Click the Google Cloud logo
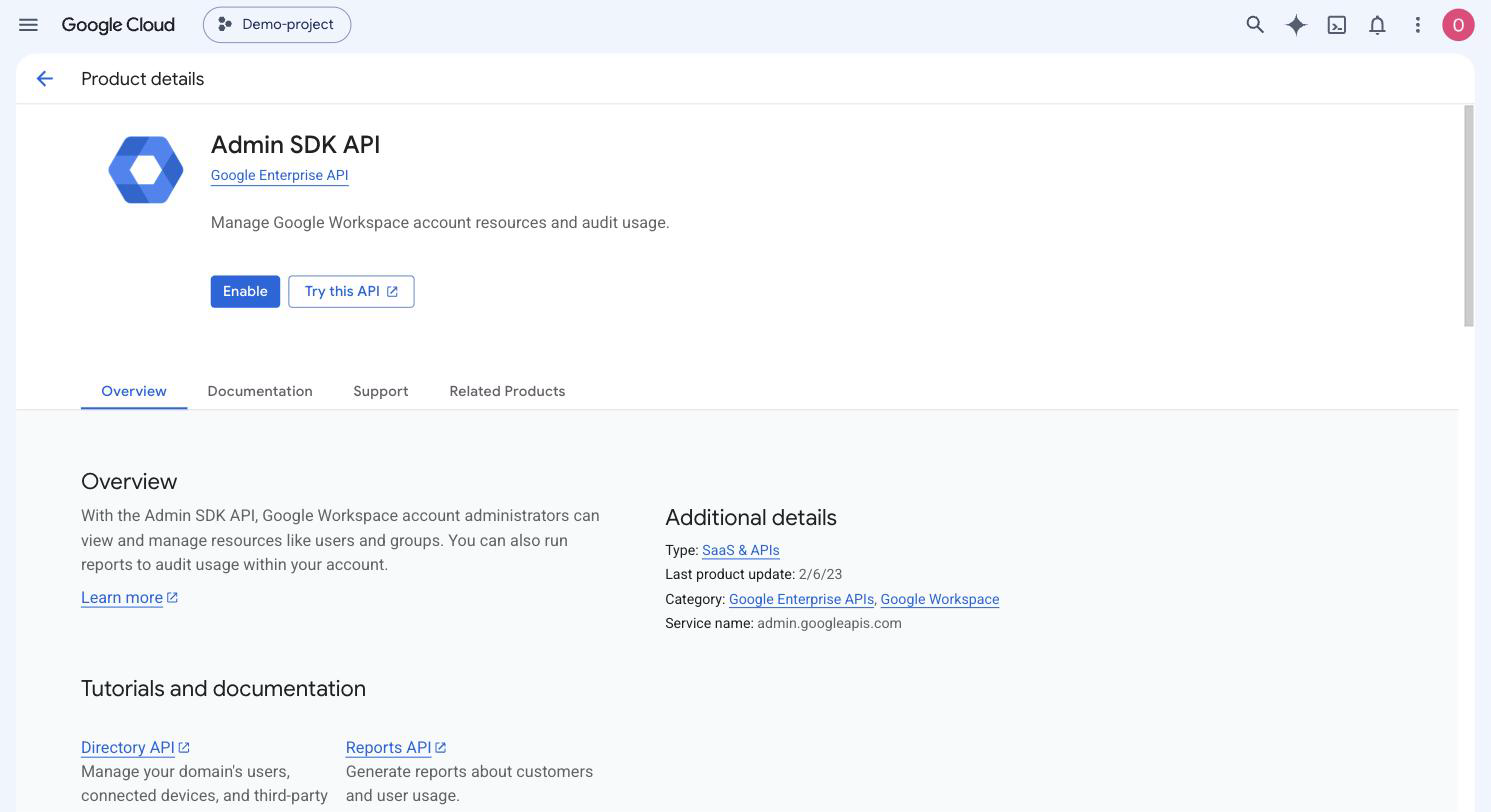The image size is (1491, 812). [x=118, y=25]
